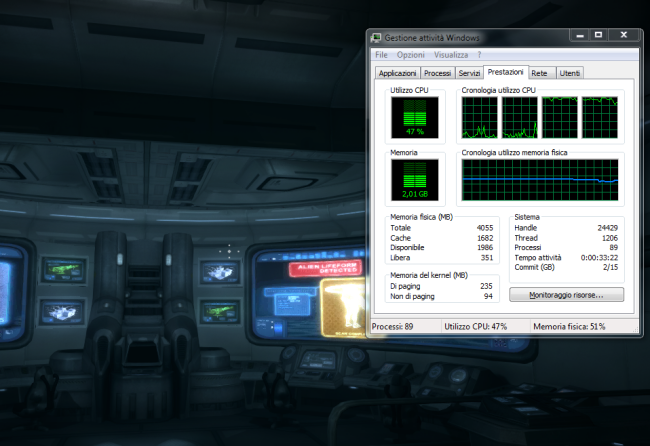Image resolution: width=650 pixels, height=446 pixels.
Task: Click the icon on Monitoraggio risorse button
Action: (518, 295)
